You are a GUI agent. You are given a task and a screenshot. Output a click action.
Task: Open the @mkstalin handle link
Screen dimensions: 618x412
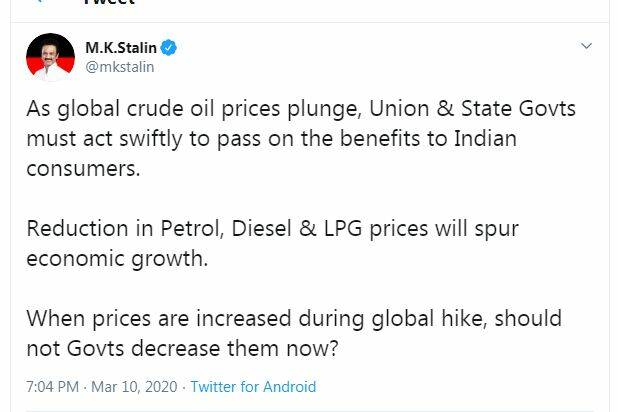pos(118,67)
